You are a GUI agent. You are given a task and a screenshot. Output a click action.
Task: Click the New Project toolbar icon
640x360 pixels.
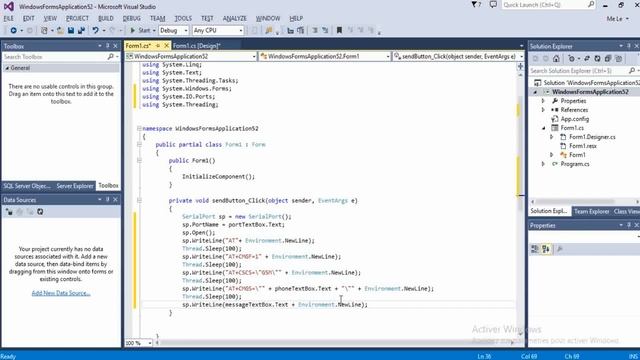click(44, 31)
